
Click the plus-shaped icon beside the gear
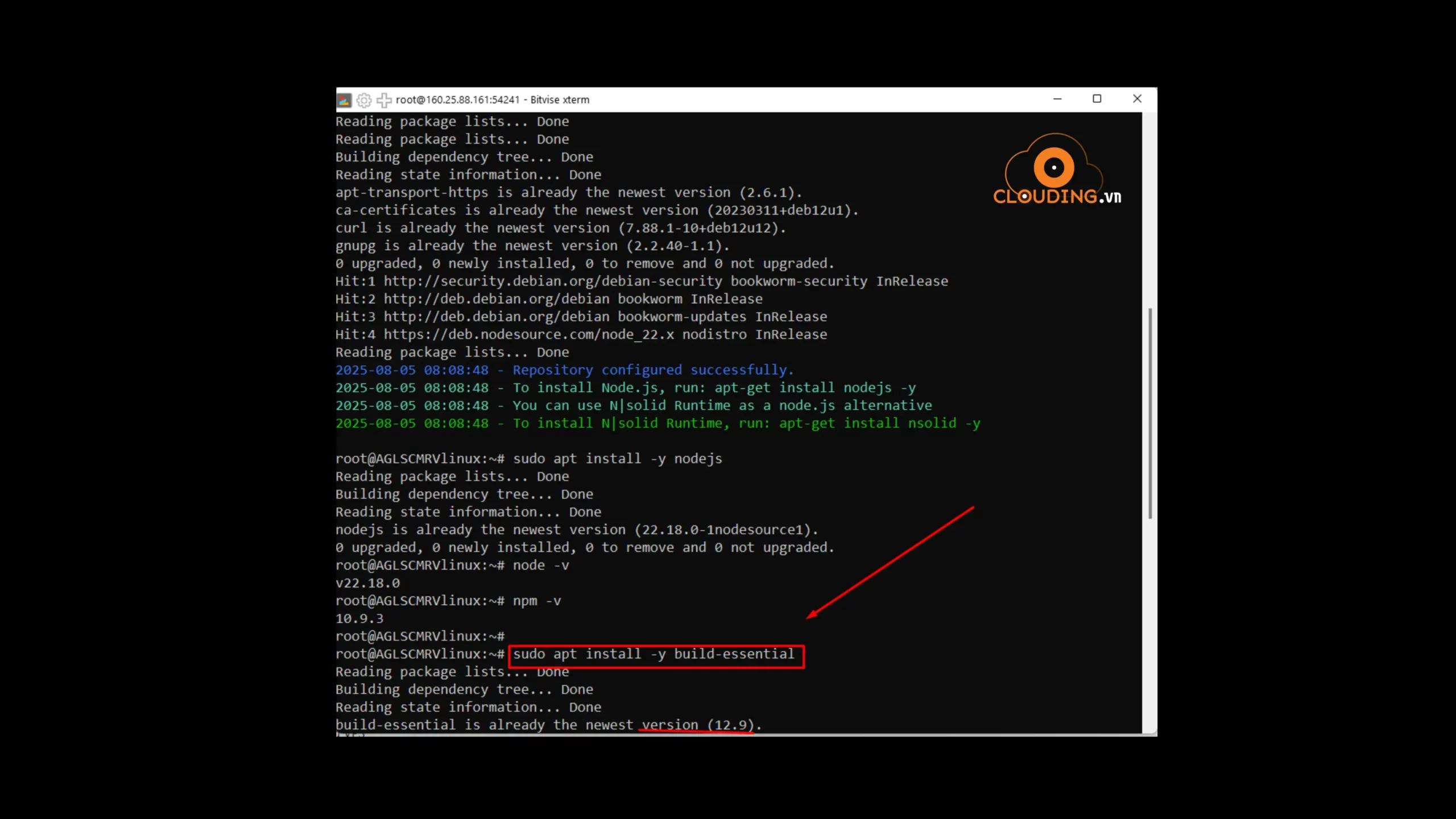pyautogui.click(x=384, y=100)
